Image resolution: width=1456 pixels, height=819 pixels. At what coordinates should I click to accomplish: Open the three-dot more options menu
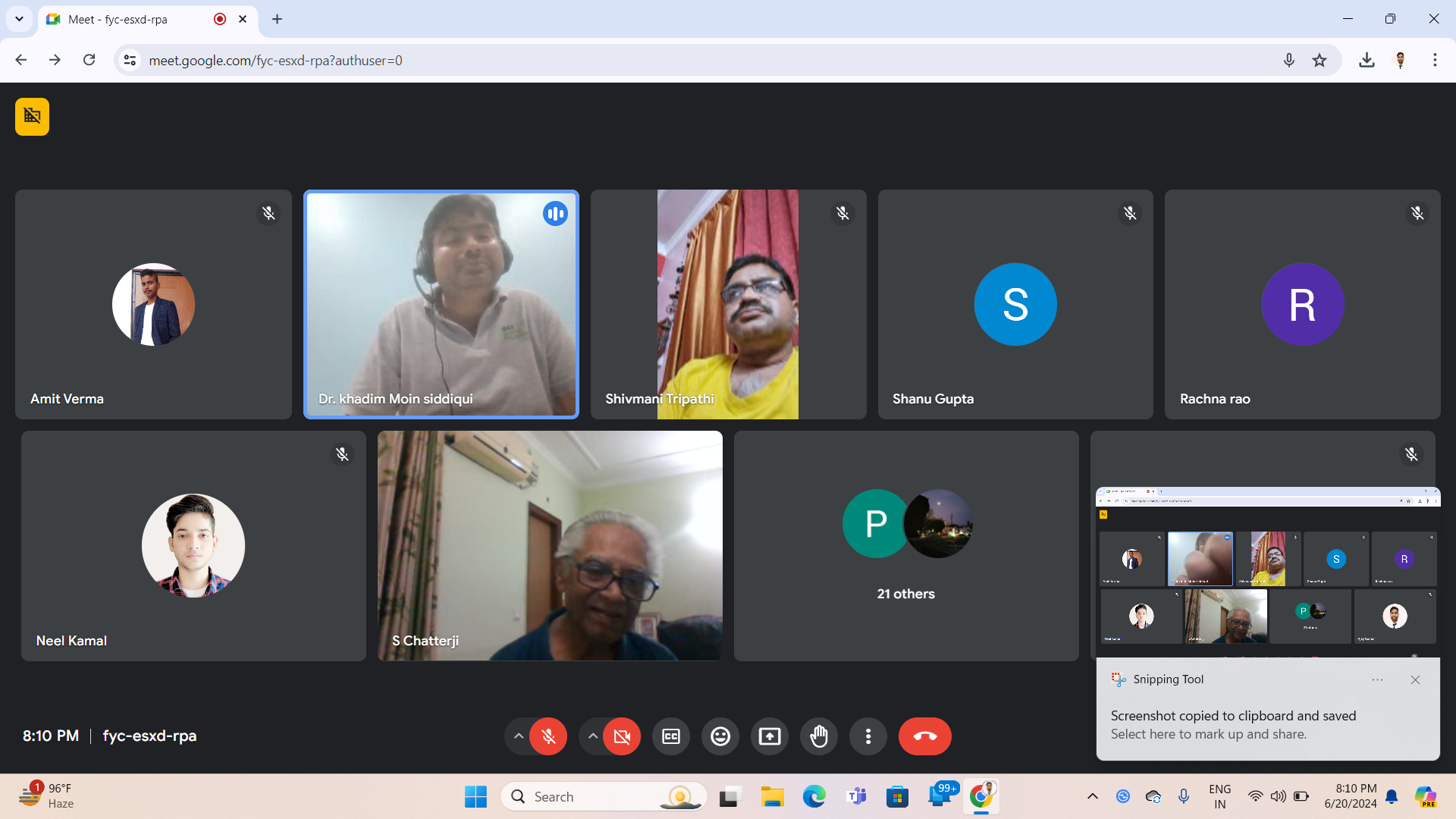[x=868, y=736]
